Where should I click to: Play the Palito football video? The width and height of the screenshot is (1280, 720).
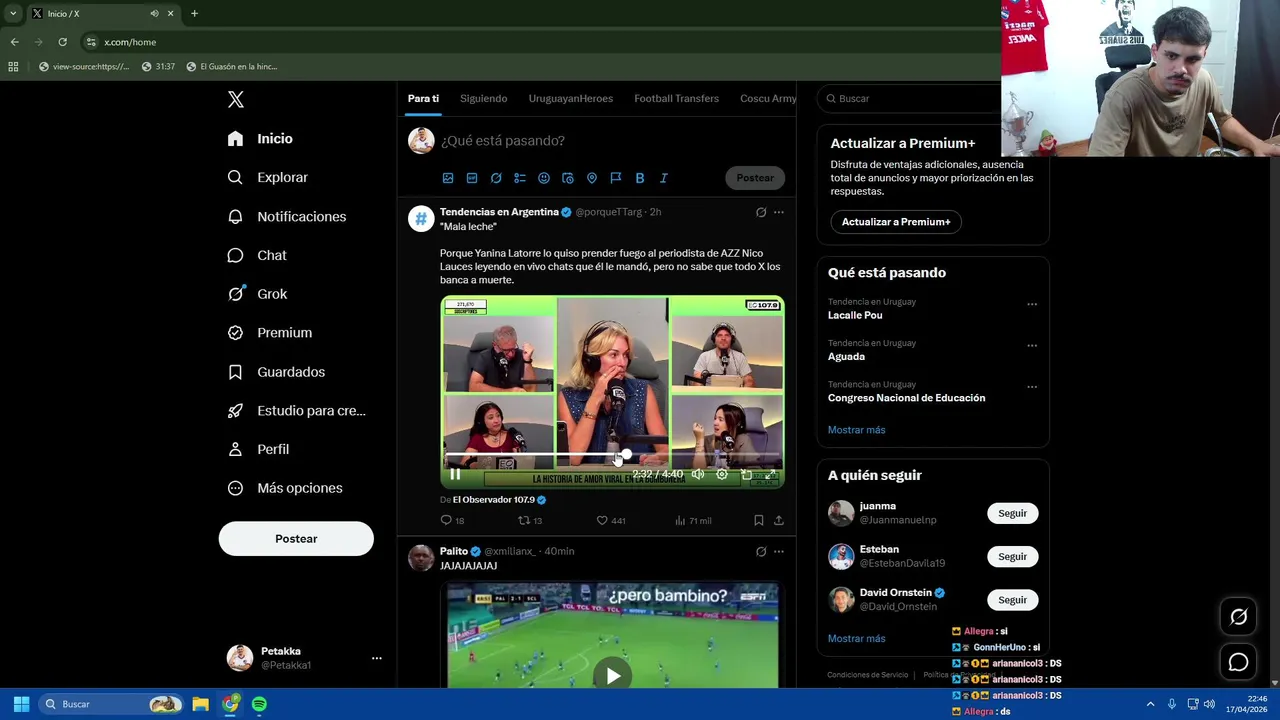(613, 676)
